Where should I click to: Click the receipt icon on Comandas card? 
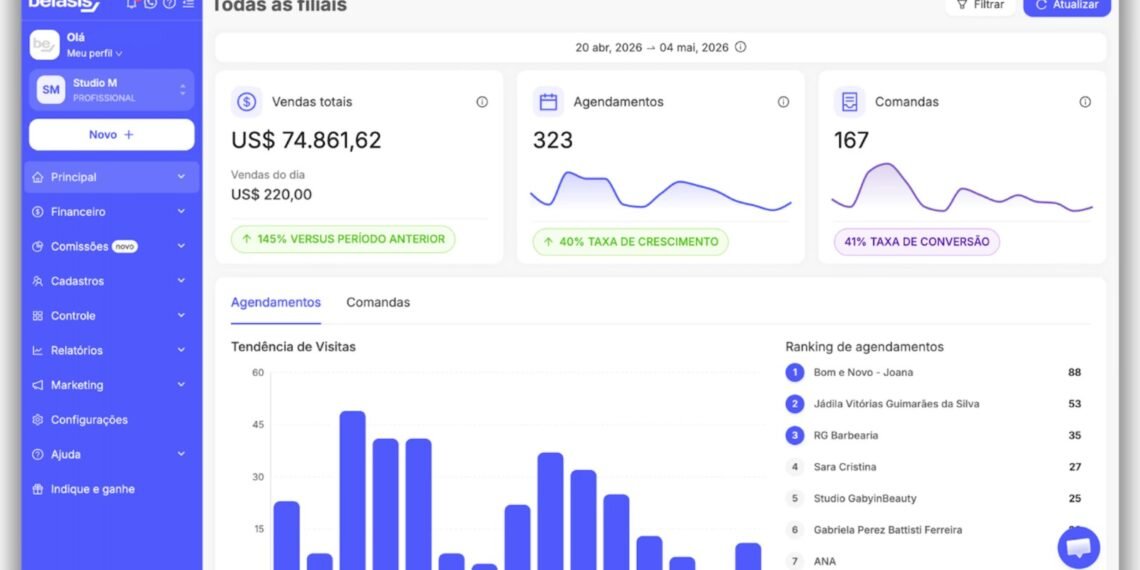(x=849, y=102)
